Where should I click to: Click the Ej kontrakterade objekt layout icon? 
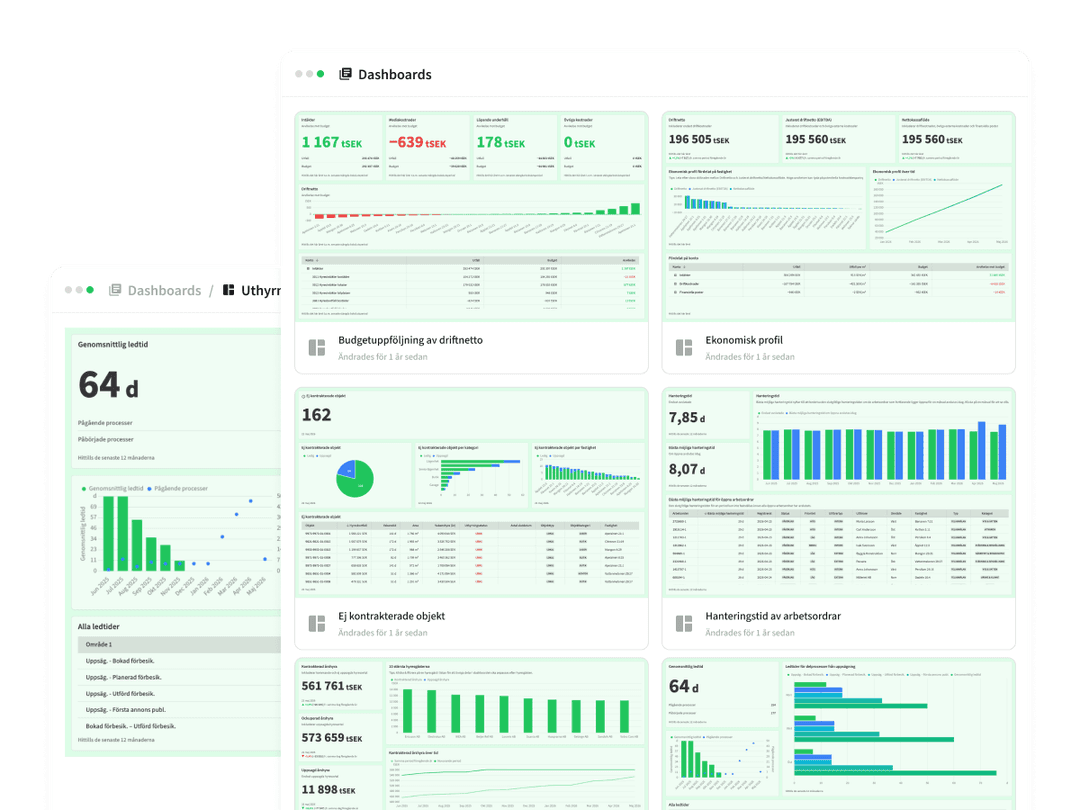[317, 624]
